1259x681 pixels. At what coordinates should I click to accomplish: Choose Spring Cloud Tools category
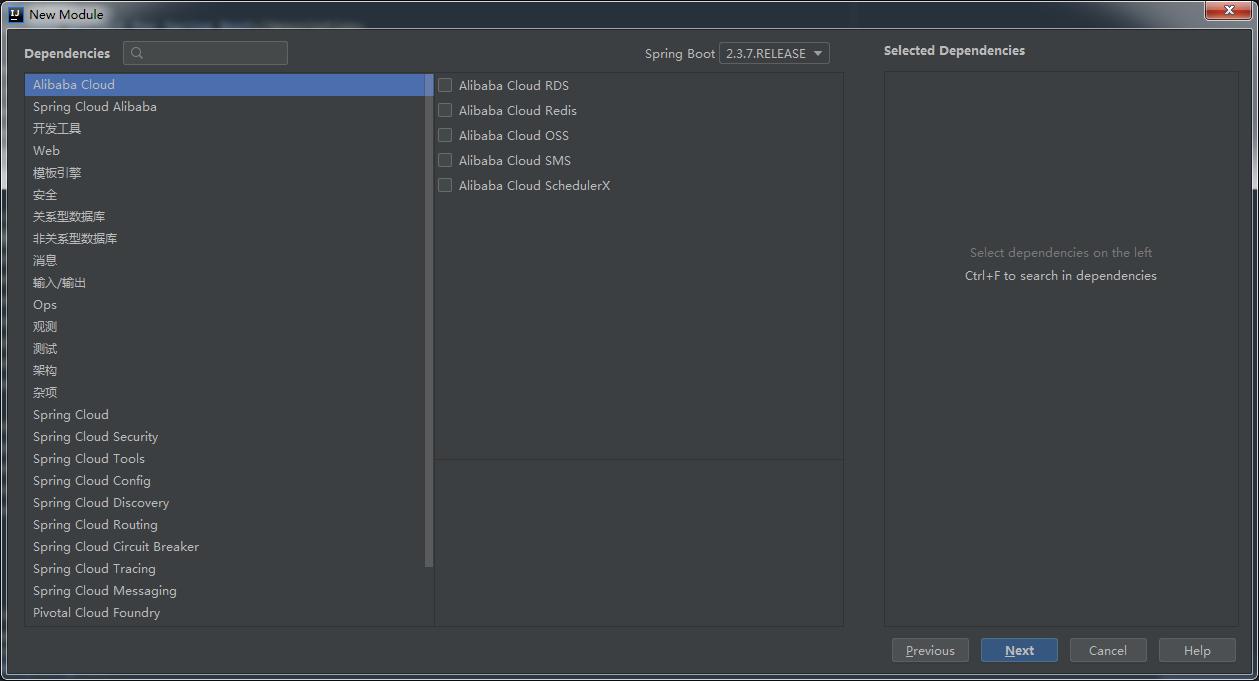tap(225, 459)
